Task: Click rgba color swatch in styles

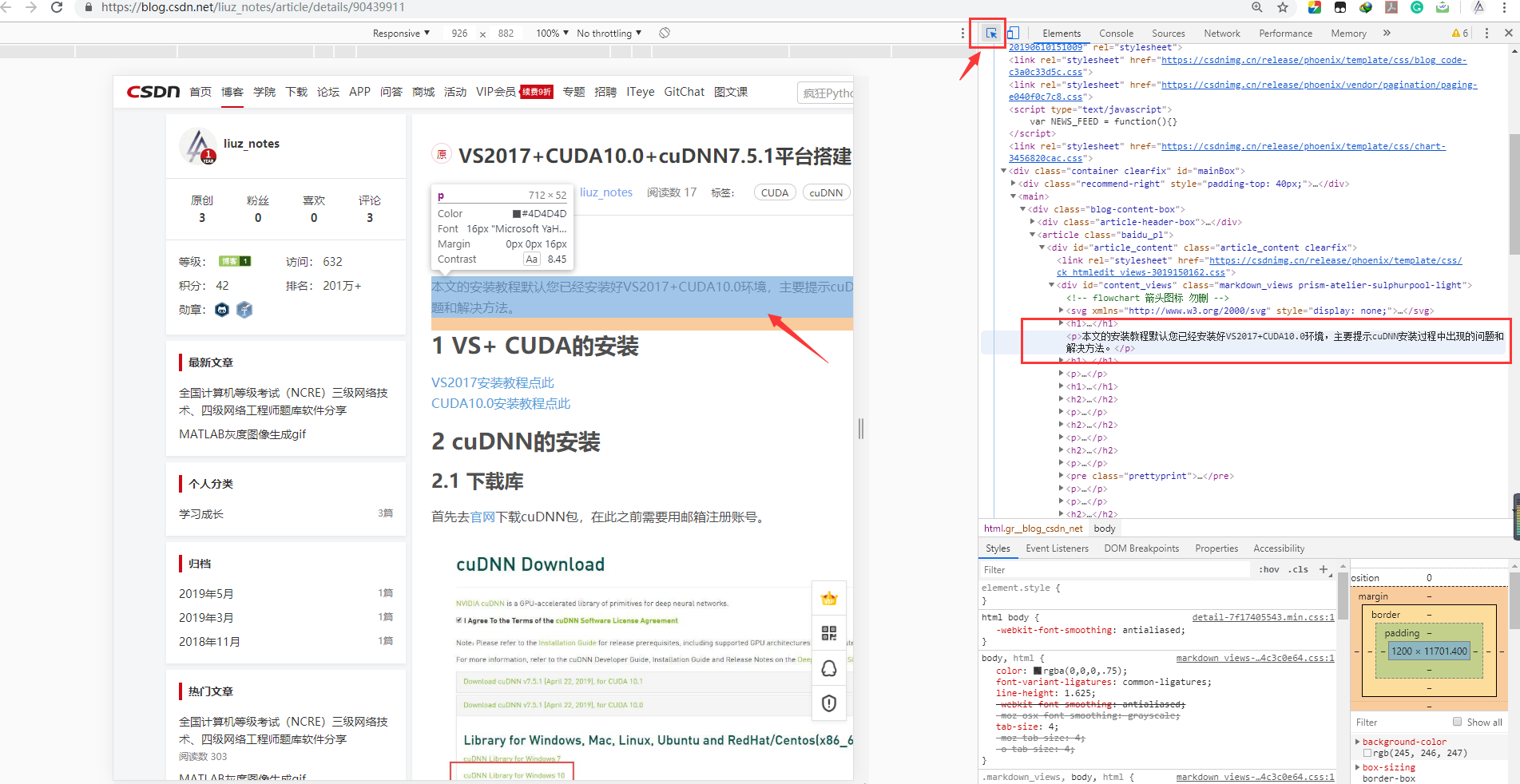Action: (x=1038, y=671)
